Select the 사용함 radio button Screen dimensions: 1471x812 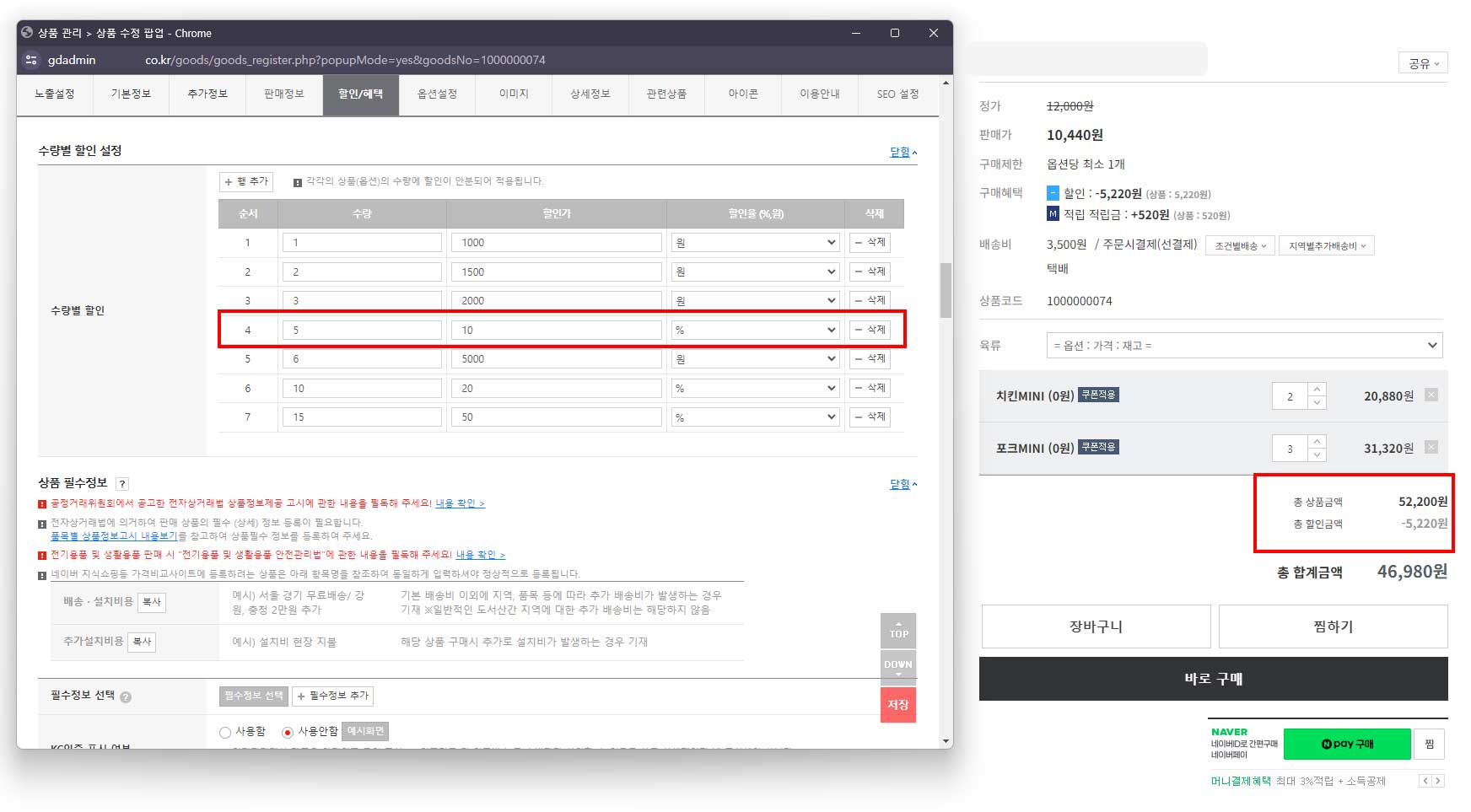(x=225, y=732)
